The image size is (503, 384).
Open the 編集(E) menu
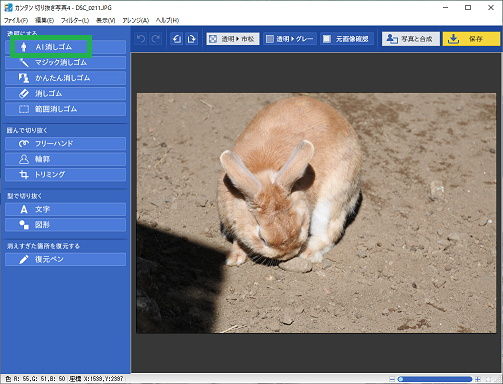[x=44, y=21]
